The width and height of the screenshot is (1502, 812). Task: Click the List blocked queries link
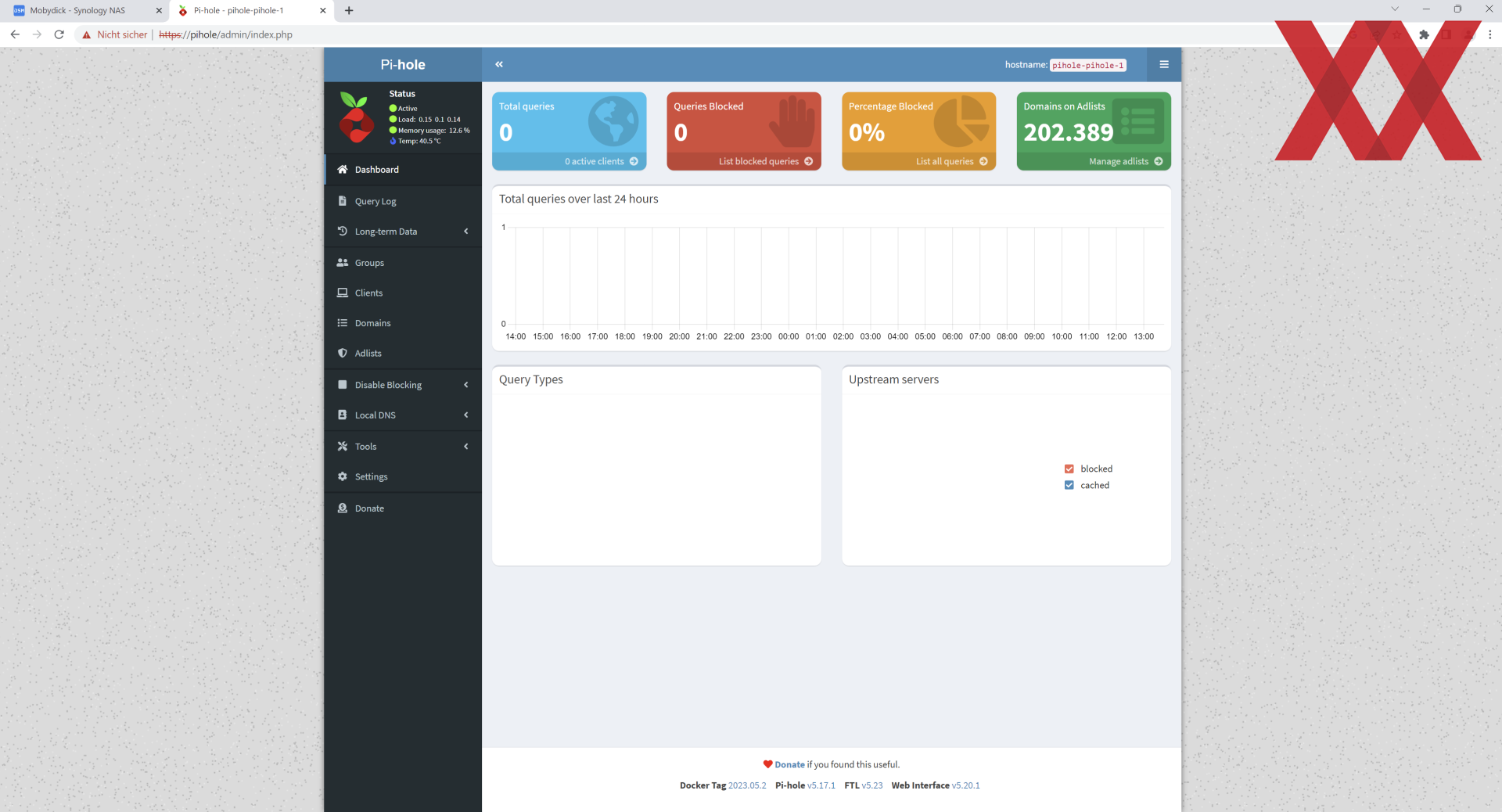point(759,161)
